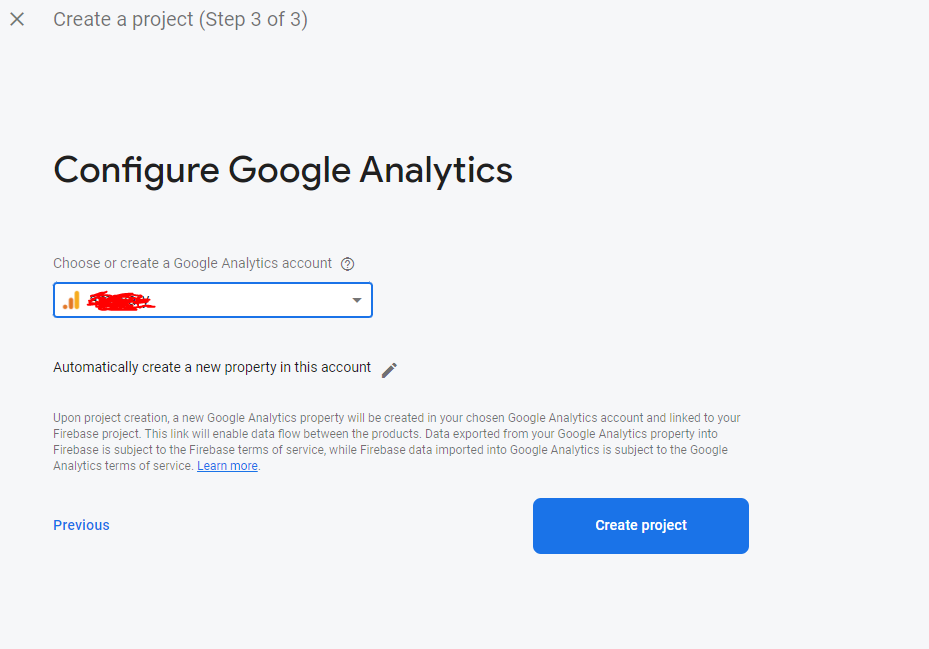The height and width of the screenshot is (649, 929).
Task: Go back using the Previous link
Action: 81,525
